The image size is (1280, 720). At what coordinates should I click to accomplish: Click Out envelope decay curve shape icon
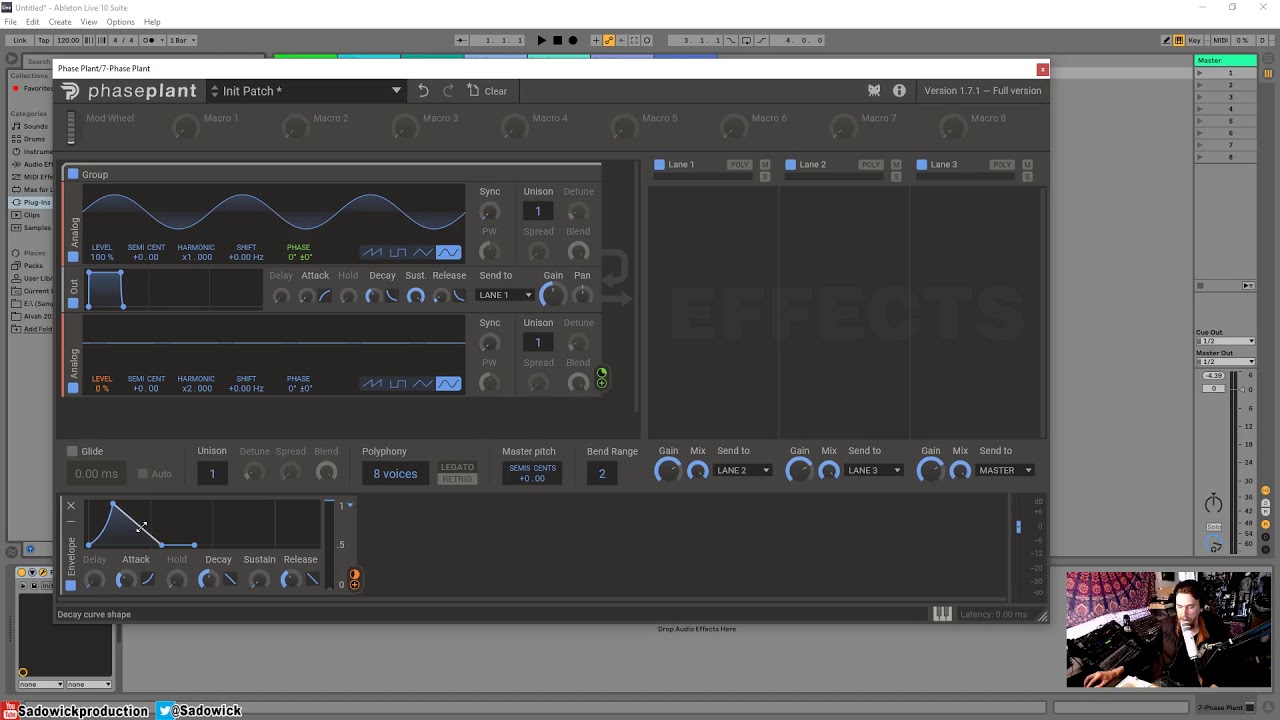(392, 296)
